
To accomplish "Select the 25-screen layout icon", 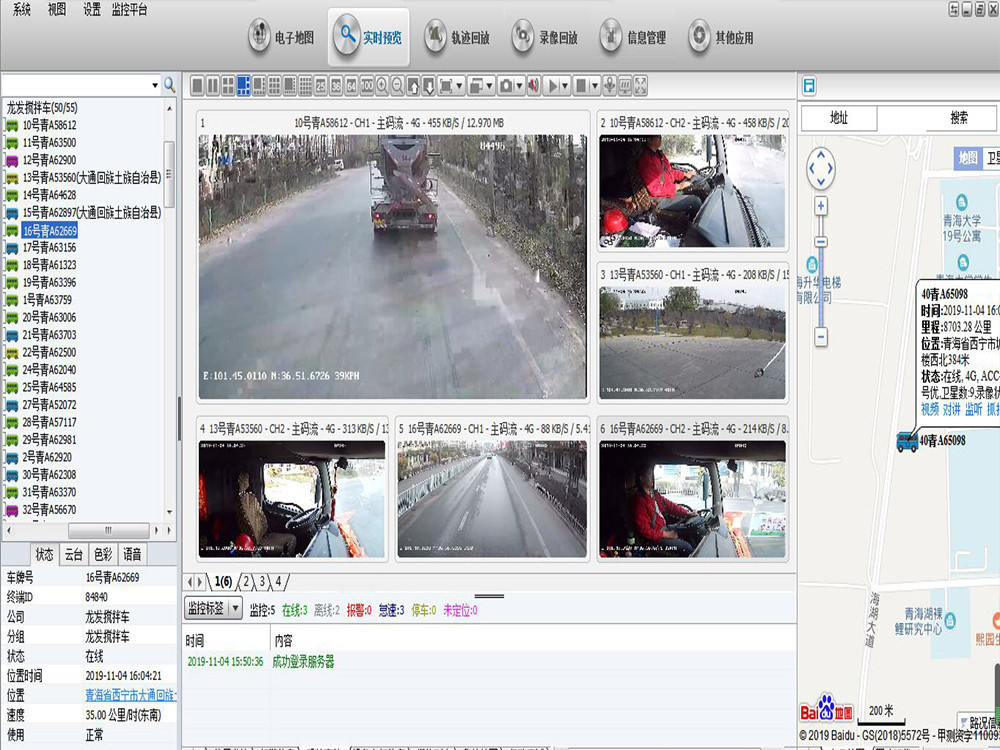I will [x=320, y=87].
